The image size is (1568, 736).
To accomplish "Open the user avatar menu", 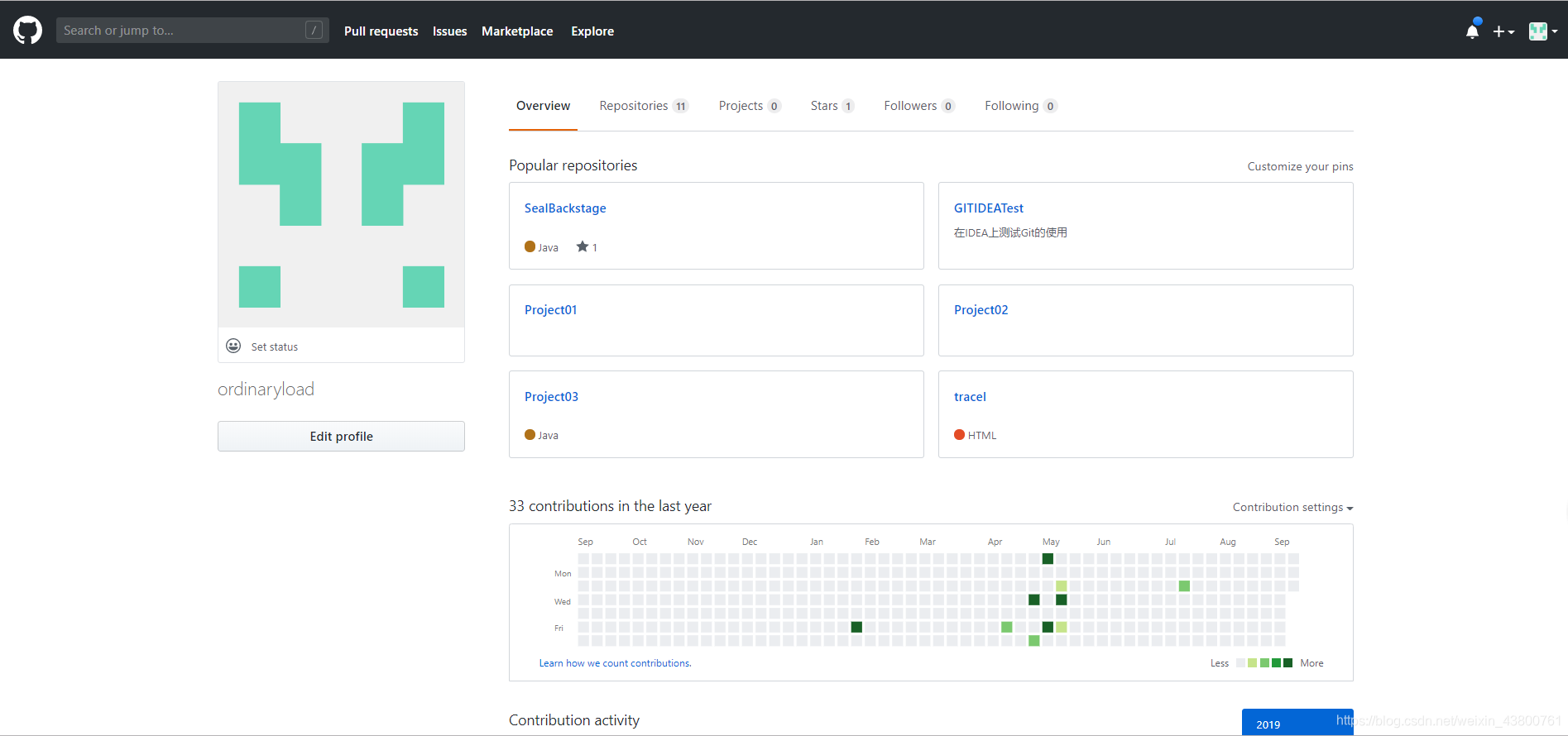I will click(x=1543, y=31).
